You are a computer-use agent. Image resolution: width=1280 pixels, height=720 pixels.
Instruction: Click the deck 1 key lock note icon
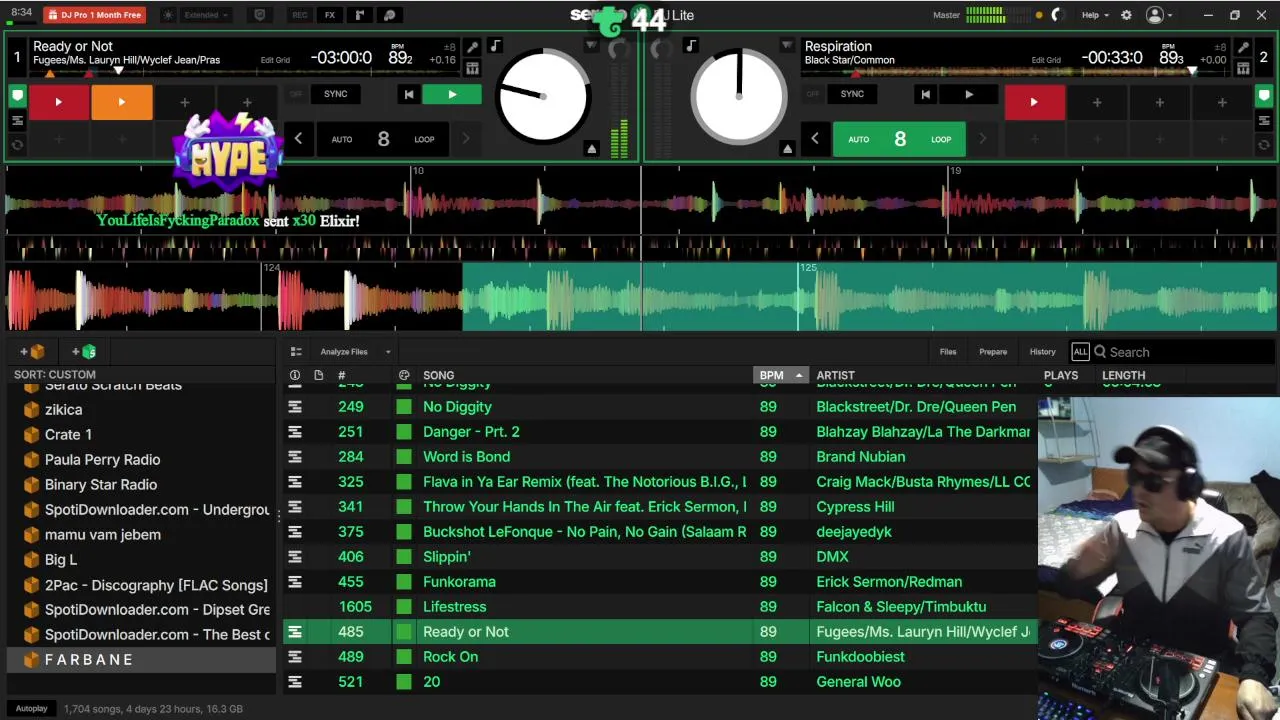[495, 46]
